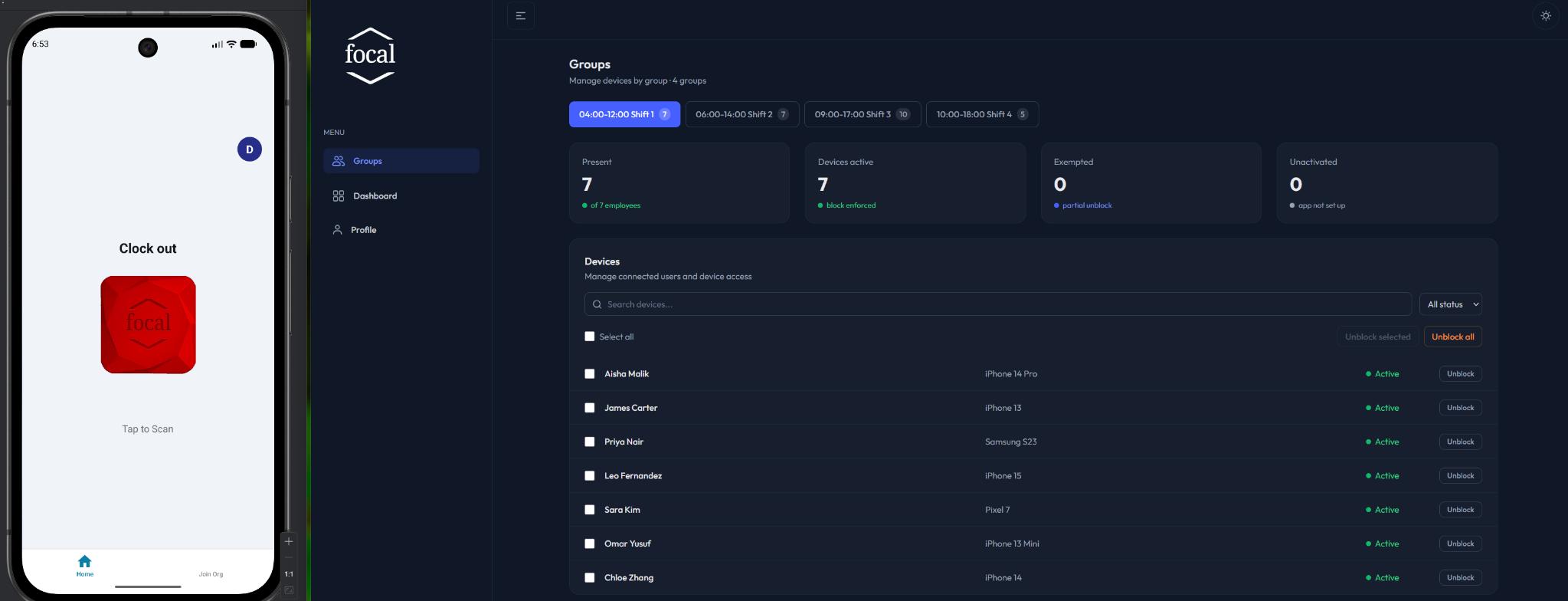Click the focal logo in the sidebar
This screenshot has width=1568, height=601.
pos(370,55)
